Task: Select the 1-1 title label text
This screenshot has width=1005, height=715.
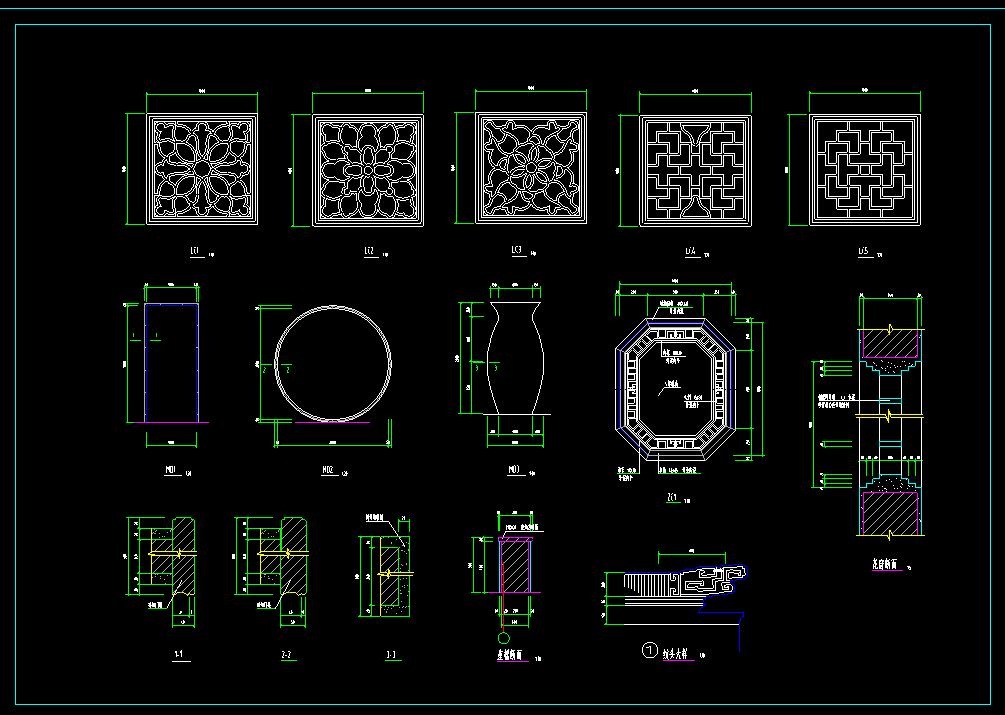Action: [177, 655]
